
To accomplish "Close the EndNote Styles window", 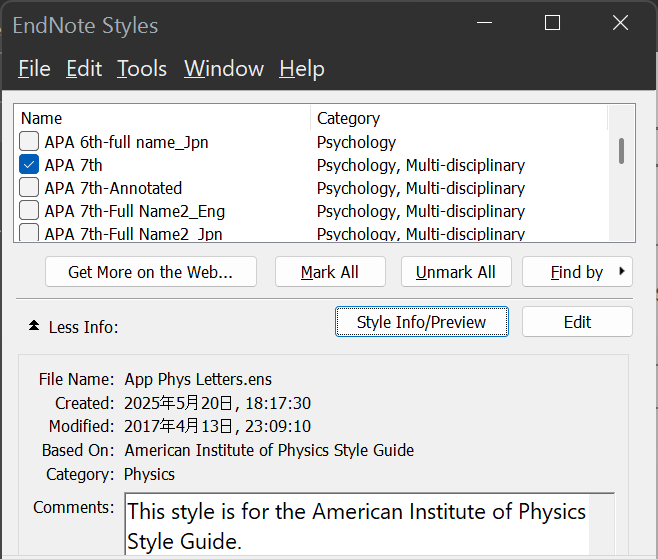I will (x=620, y=23).
